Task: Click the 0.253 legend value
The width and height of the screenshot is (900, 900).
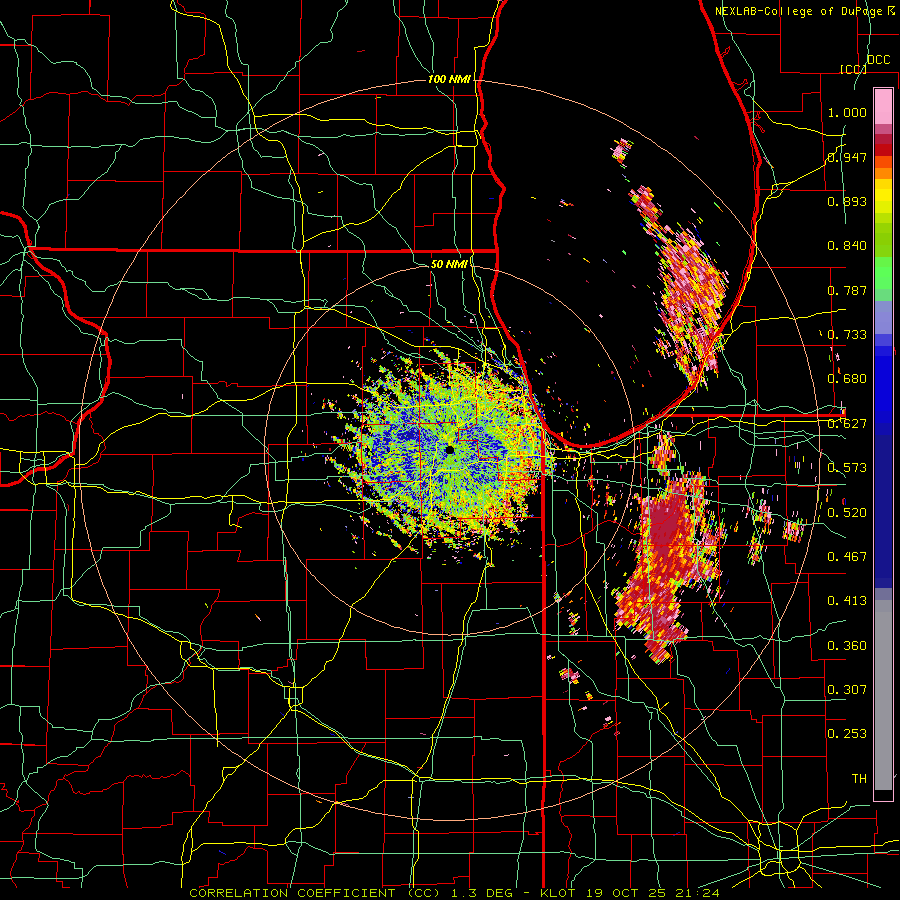Action: [847, 734]
